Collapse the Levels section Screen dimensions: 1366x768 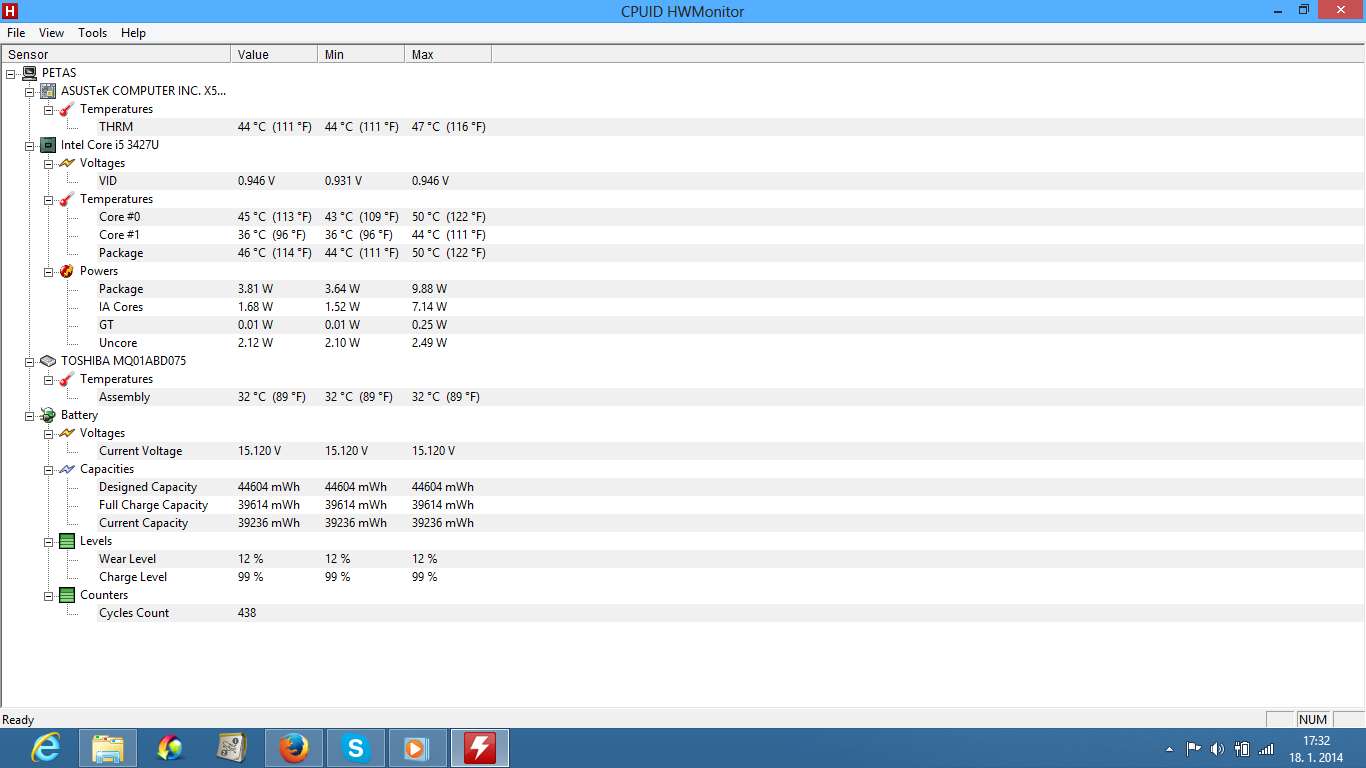(x=48, y=541)
